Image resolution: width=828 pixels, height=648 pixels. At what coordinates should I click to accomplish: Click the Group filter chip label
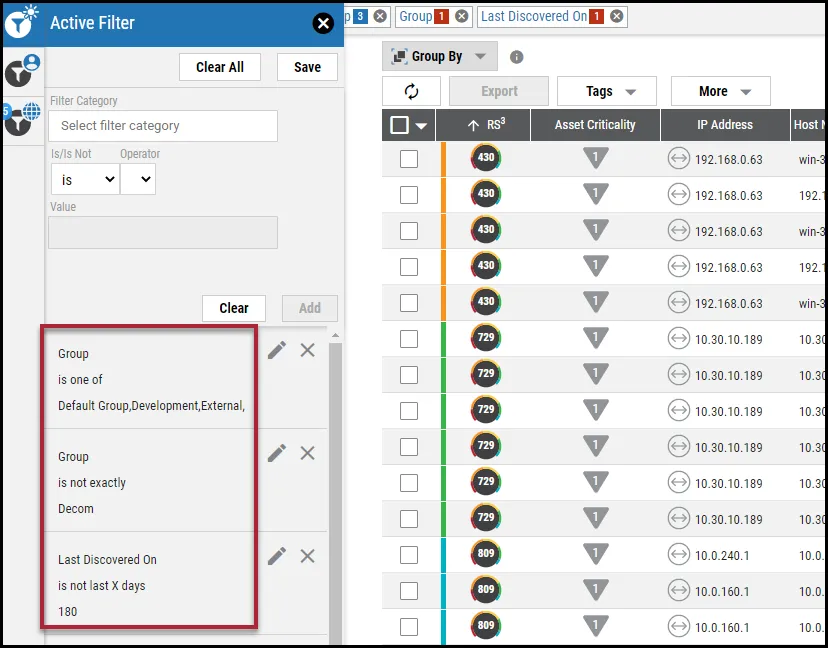(x=416, y=16)
